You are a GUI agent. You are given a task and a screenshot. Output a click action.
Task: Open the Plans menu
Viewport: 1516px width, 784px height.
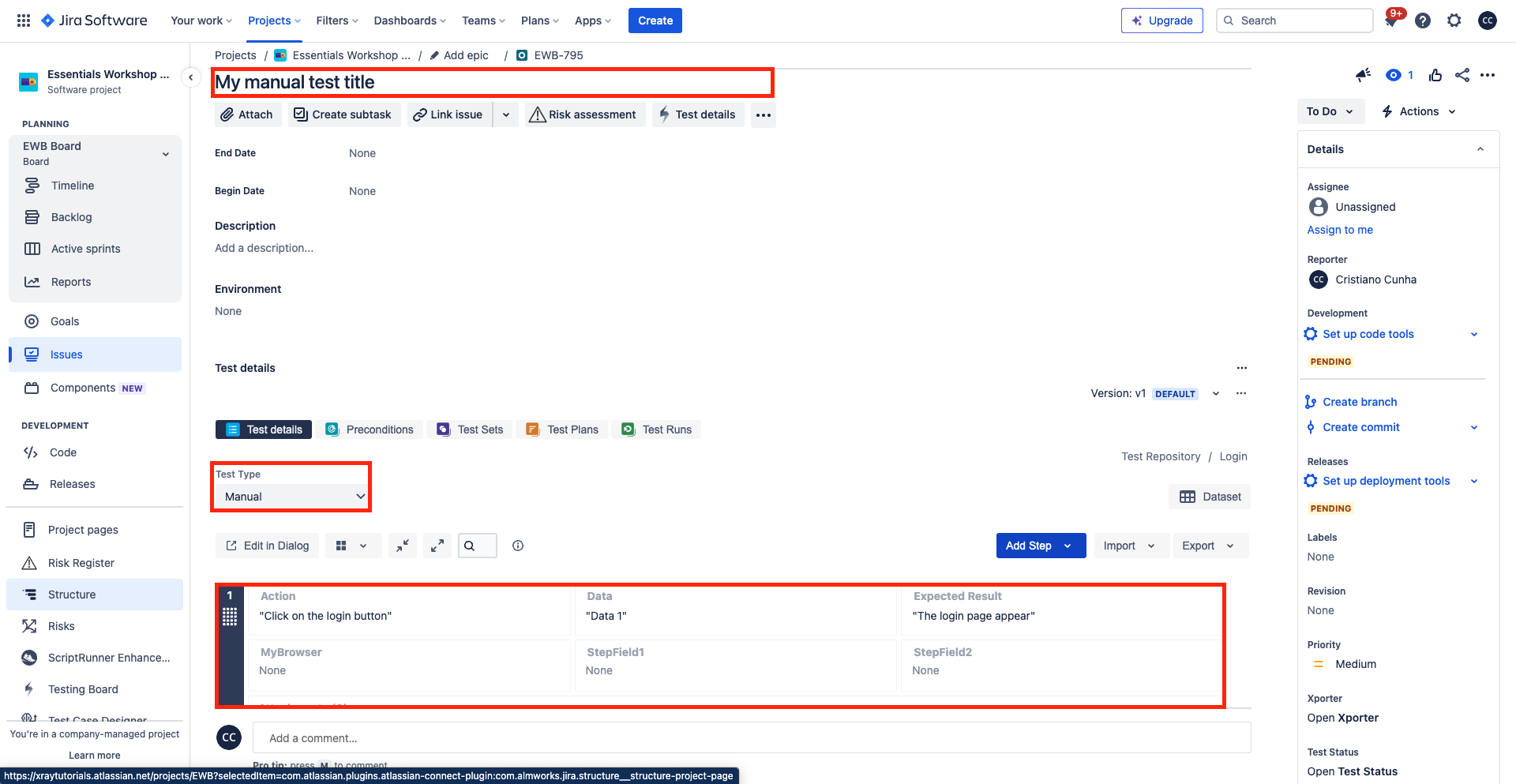click(540, 21)
